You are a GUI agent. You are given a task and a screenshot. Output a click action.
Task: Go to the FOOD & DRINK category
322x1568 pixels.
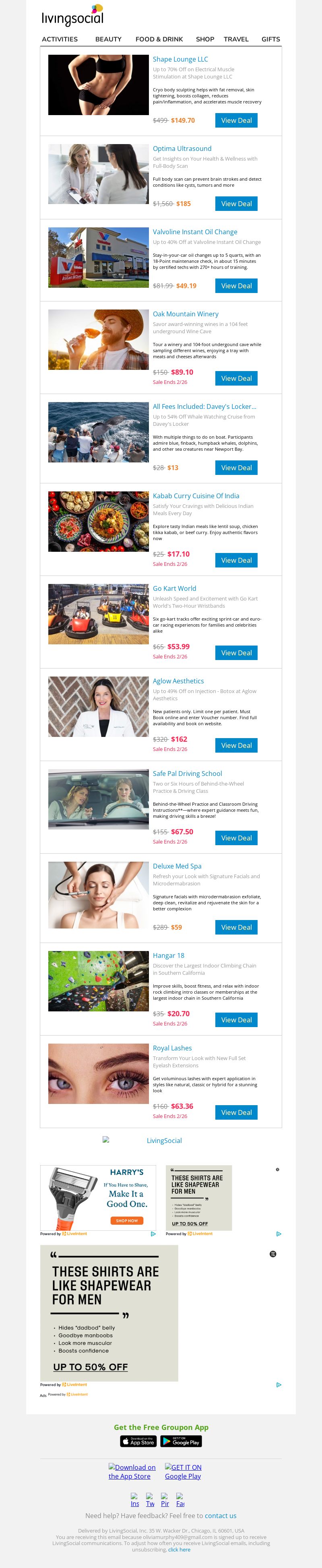[159, 39]
